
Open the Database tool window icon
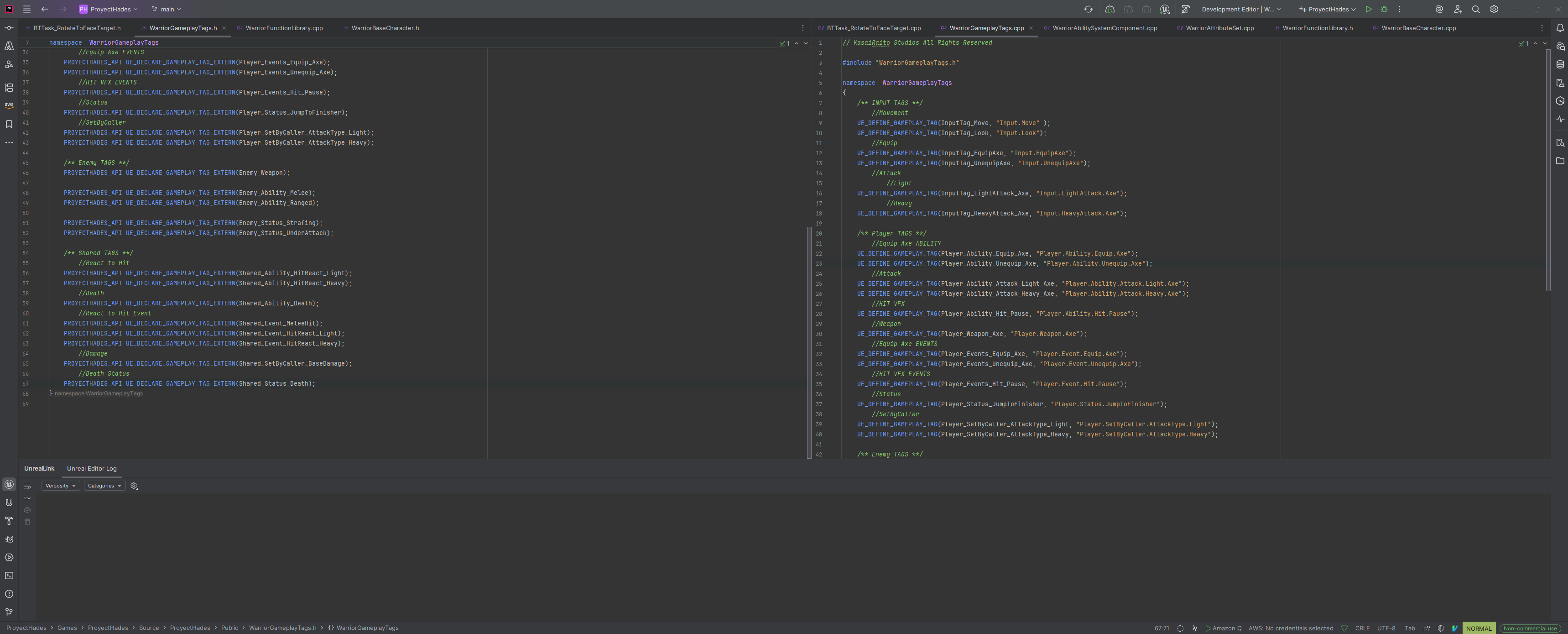click(x=1560, y=64)
